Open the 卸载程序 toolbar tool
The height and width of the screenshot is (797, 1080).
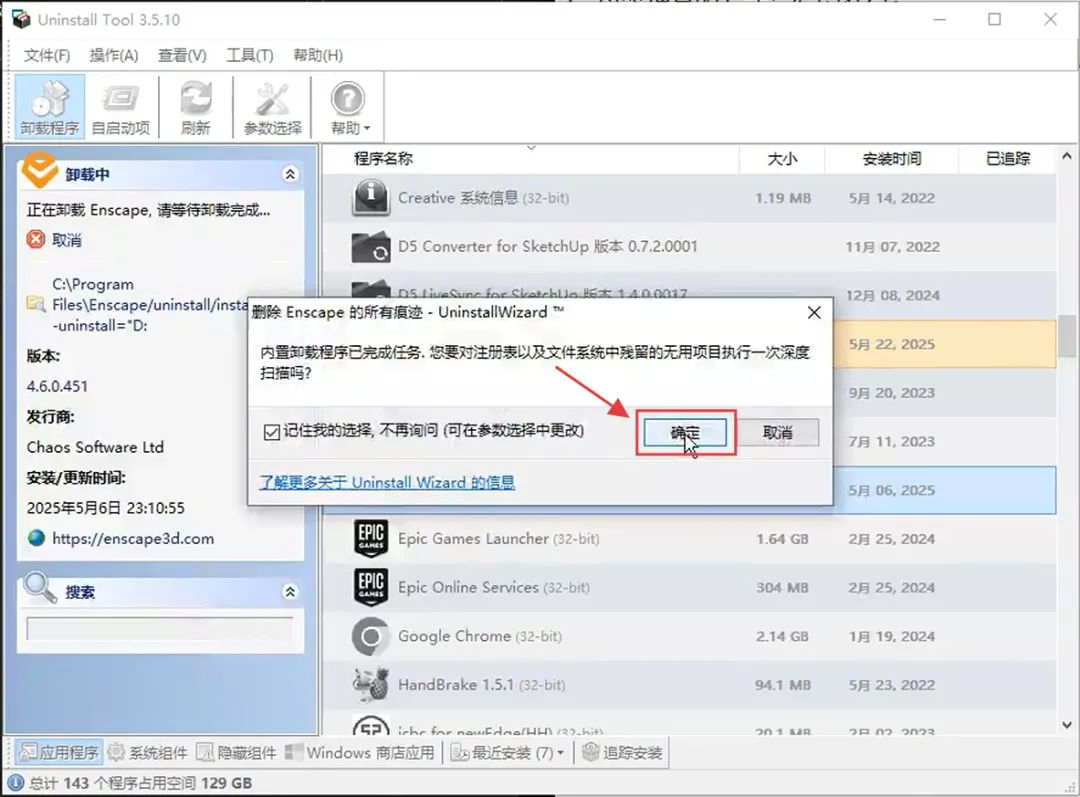tap(50, 107)
